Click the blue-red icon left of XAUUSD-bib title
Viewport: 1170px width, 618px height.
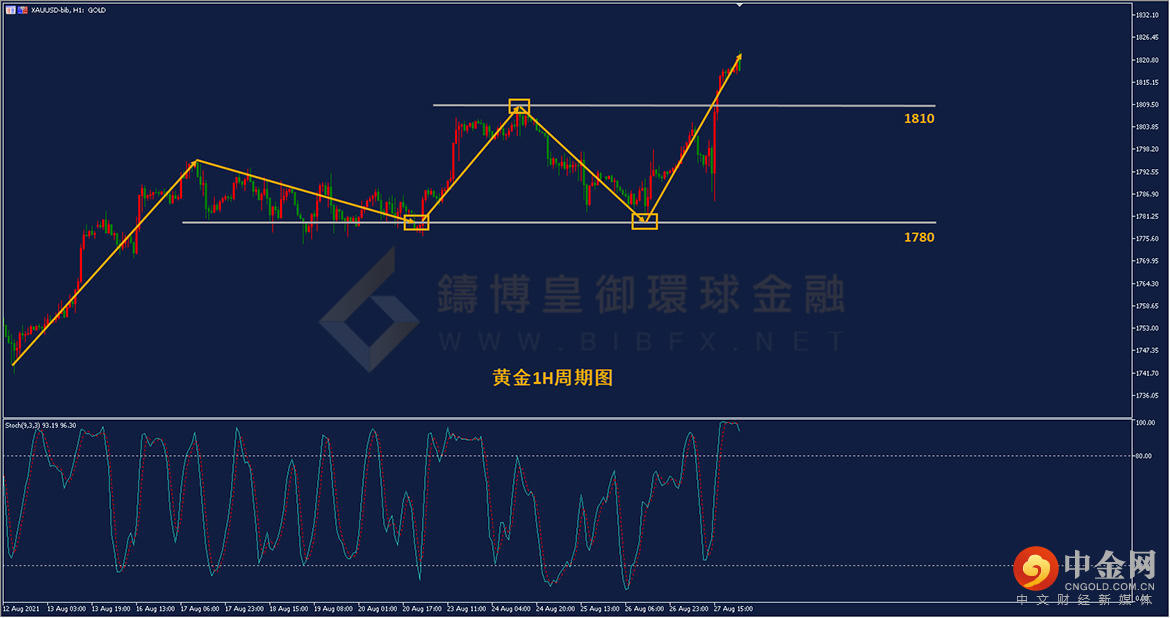(x=22, y=10)
